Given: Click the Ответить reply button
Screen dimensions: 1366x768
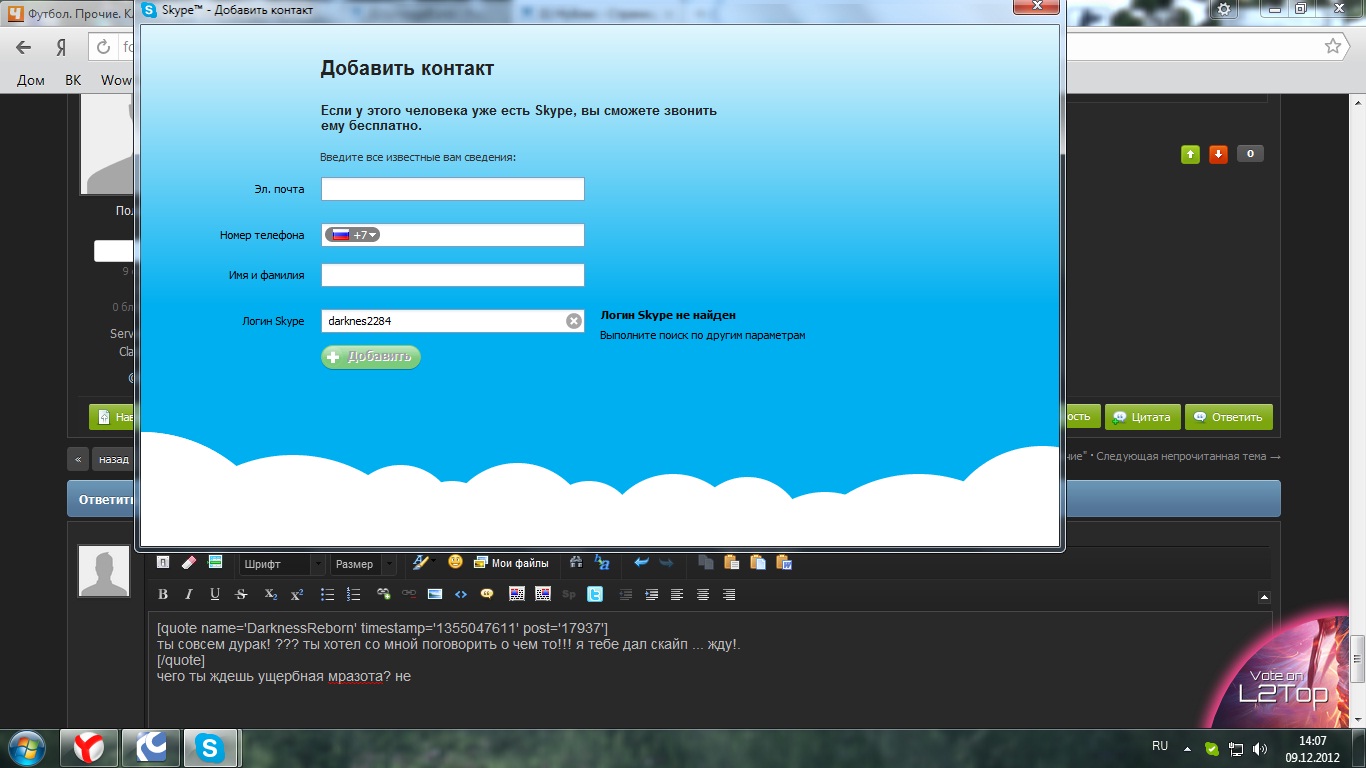Looking at the screenshot, I should 1228,417.
